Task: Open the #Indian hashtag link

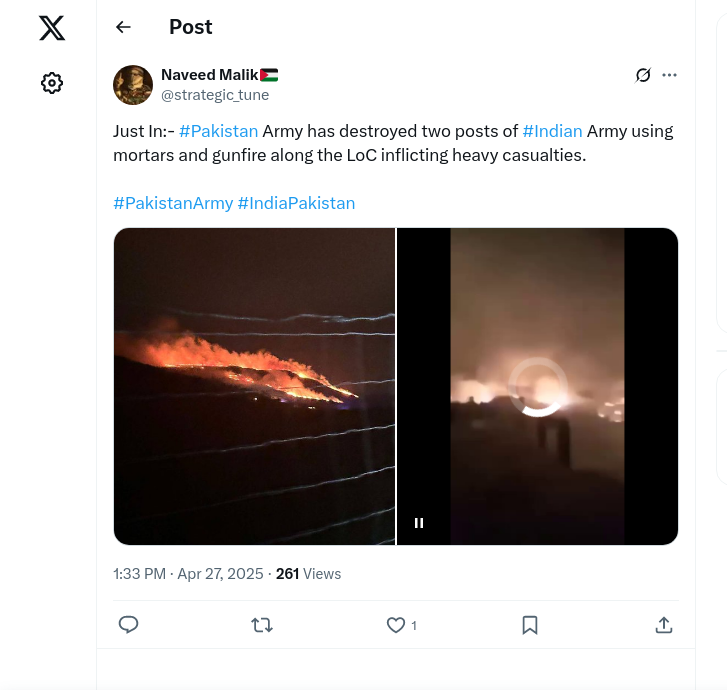Action: [x=552, y=131]
